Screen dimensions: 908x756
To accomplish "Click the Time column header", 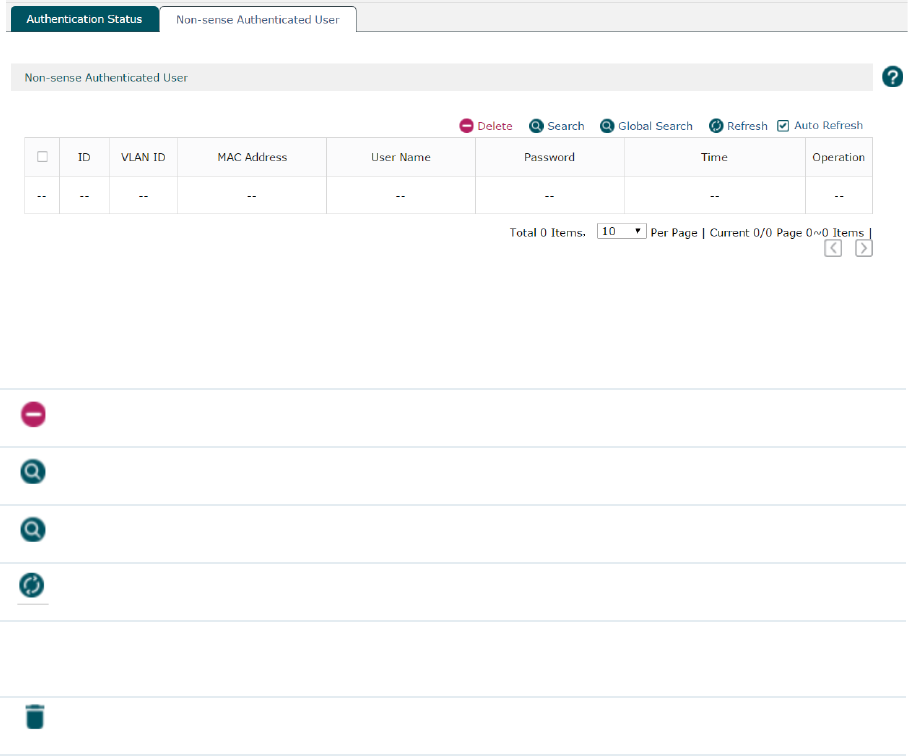I will 714,157.
